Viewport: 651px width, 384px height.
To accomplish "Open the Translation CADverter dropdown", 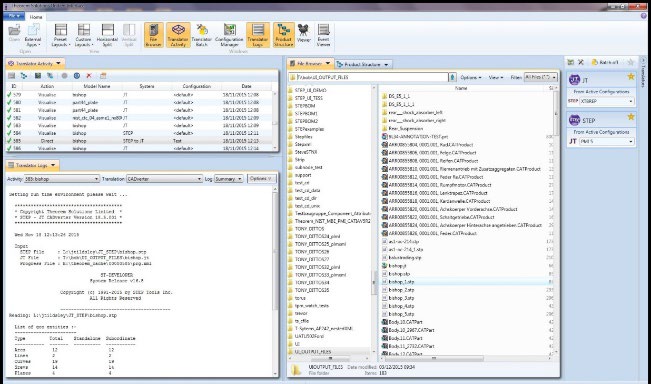I will tap(164, 179).
